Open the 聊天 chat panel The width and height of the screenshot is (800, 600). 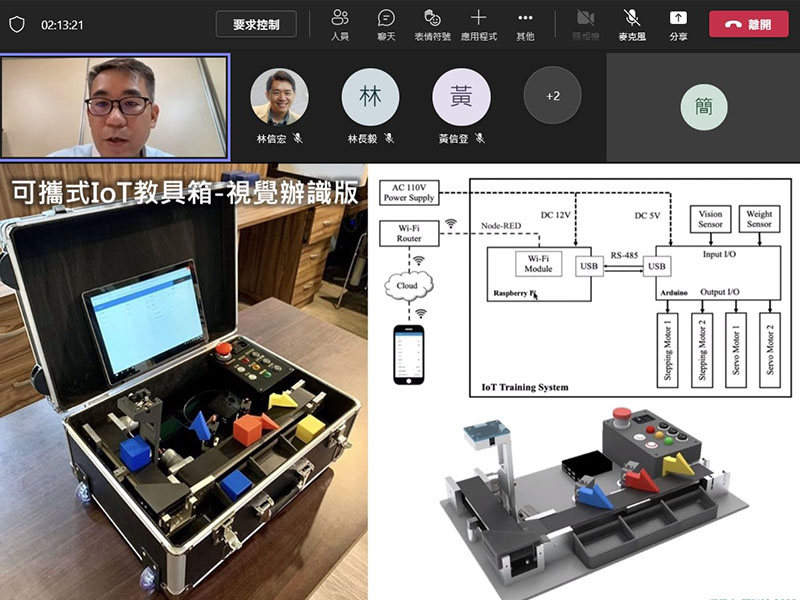(x=386, y=24)
